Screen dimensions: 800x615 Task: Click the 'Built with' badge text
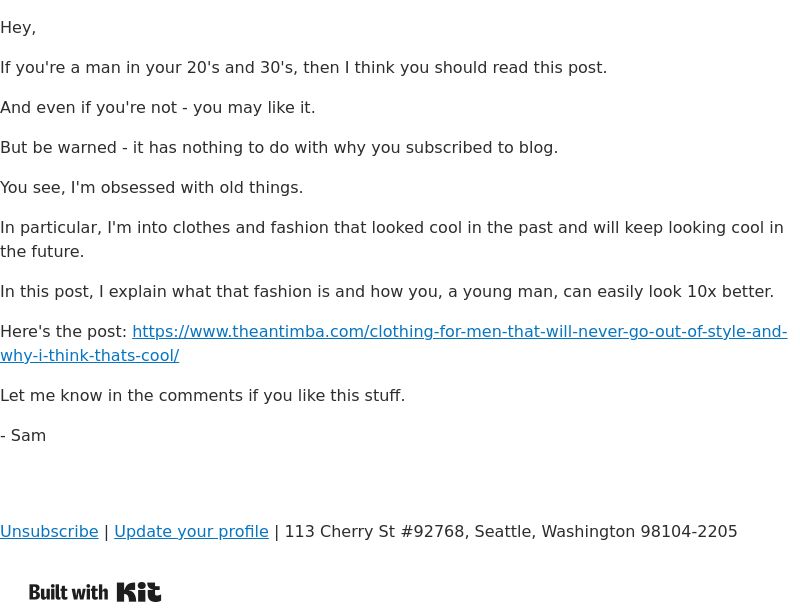[68, 593]
